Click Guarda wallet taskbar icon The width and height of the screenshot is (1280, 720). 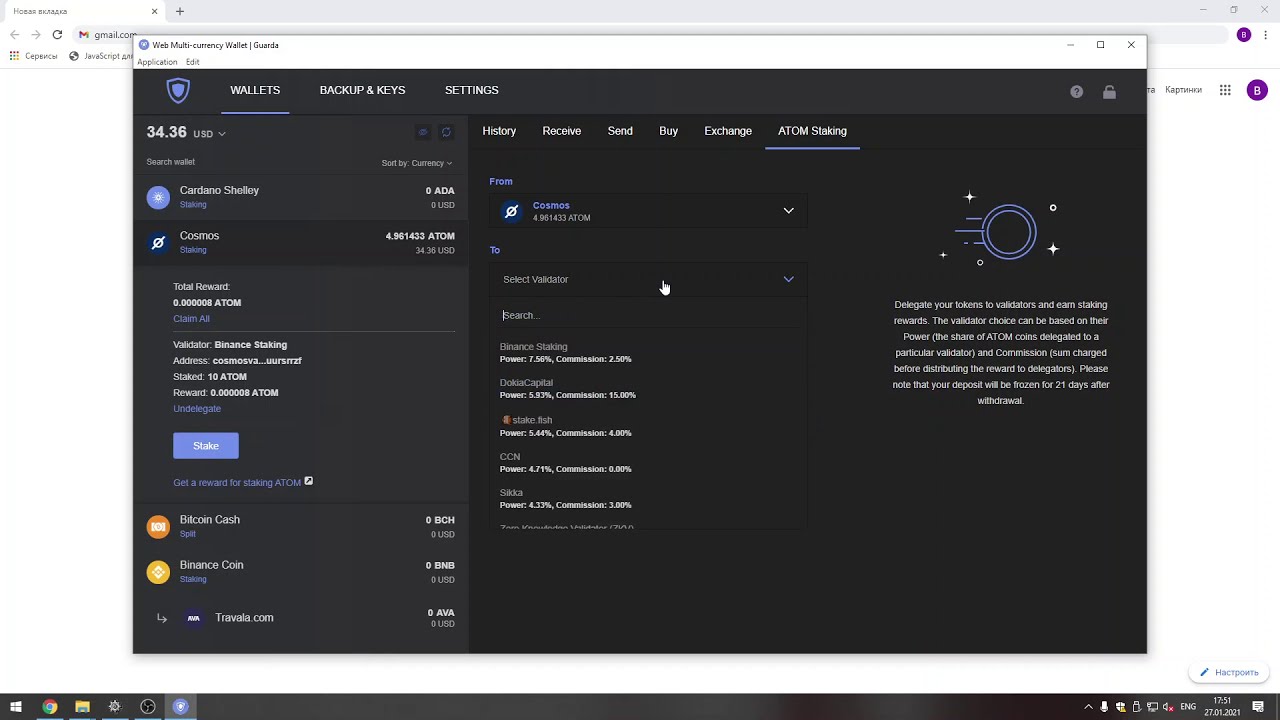tap(181, 707)
